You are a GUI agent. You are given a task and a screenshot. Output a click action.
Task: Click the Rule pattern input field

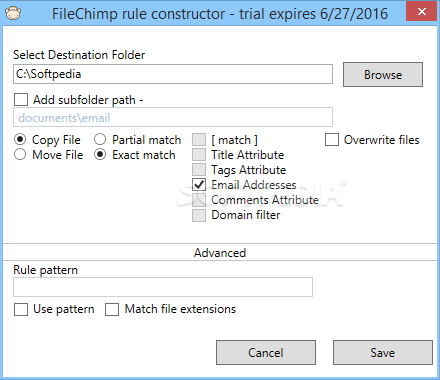coord(163,287)
